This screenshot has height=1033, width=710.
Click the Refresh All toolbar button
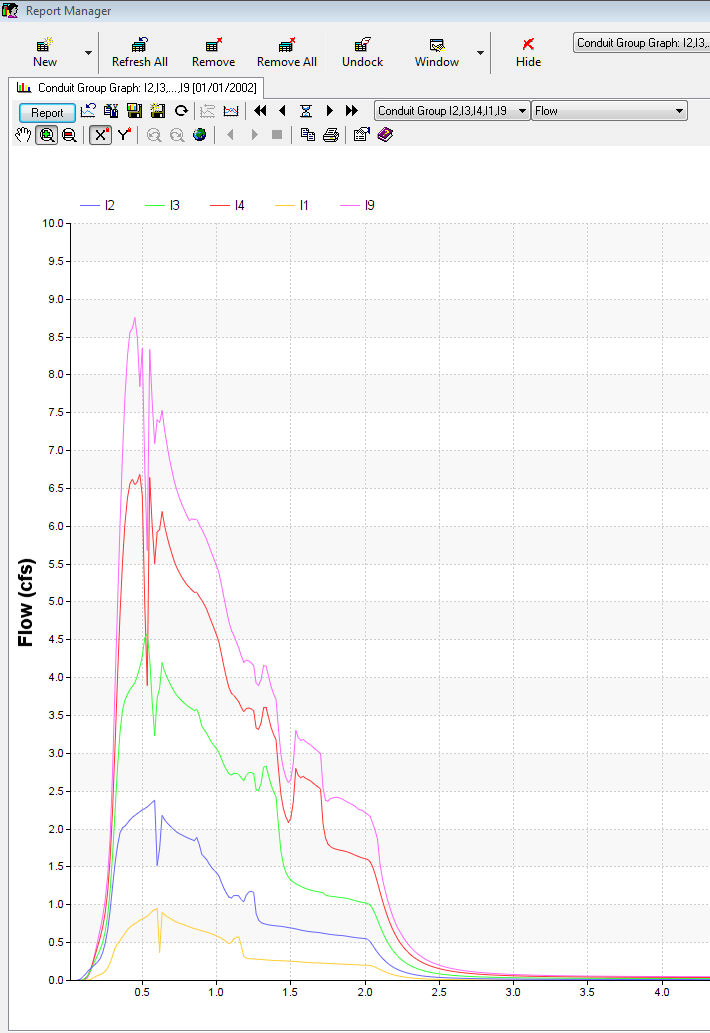pyautogui.click(x=140, y=52)
